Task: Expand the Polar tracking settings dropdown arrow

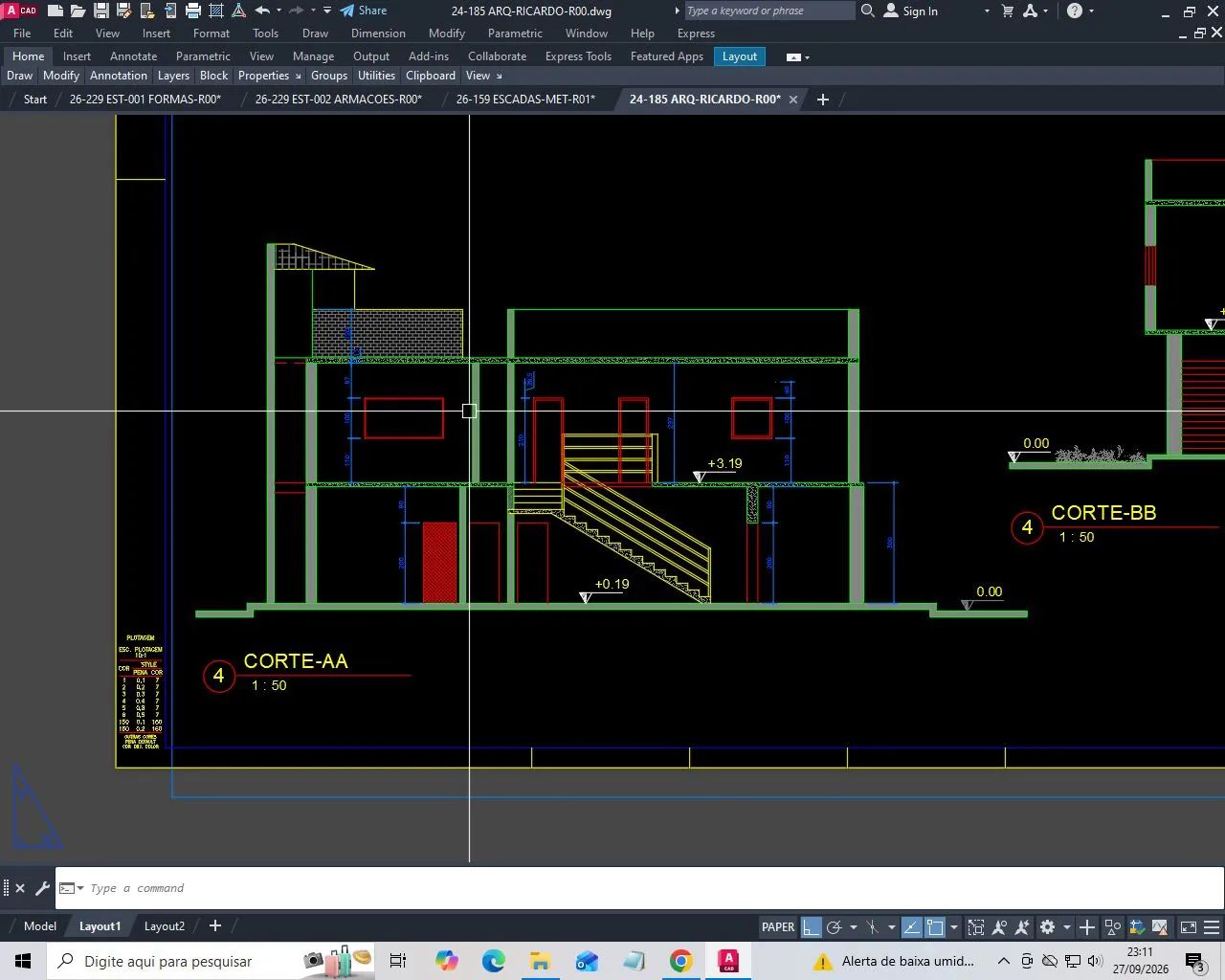Action: pos(854,926)
